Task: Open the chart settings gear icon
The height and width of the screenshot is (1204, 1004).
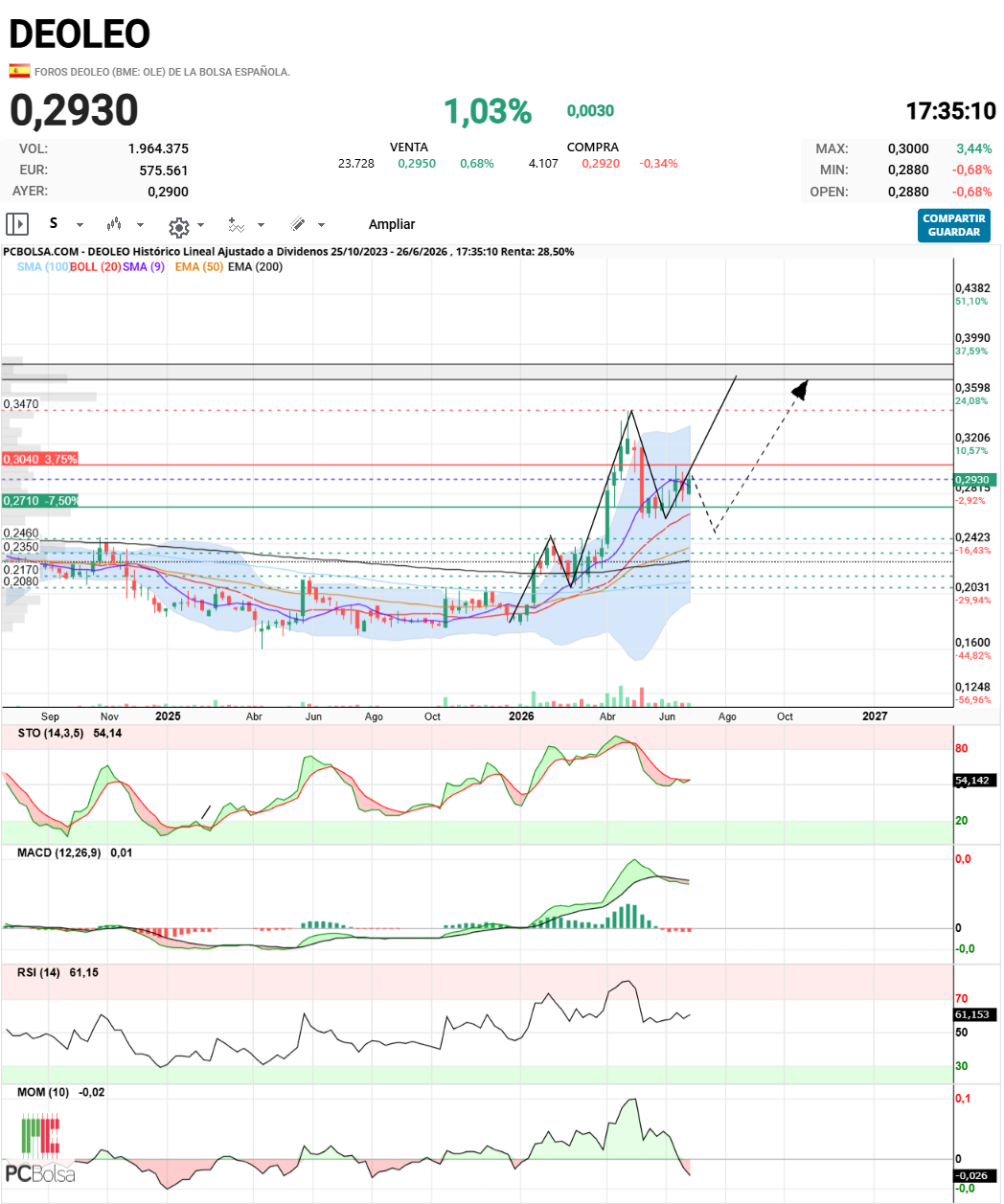Action: pos(178,227)
